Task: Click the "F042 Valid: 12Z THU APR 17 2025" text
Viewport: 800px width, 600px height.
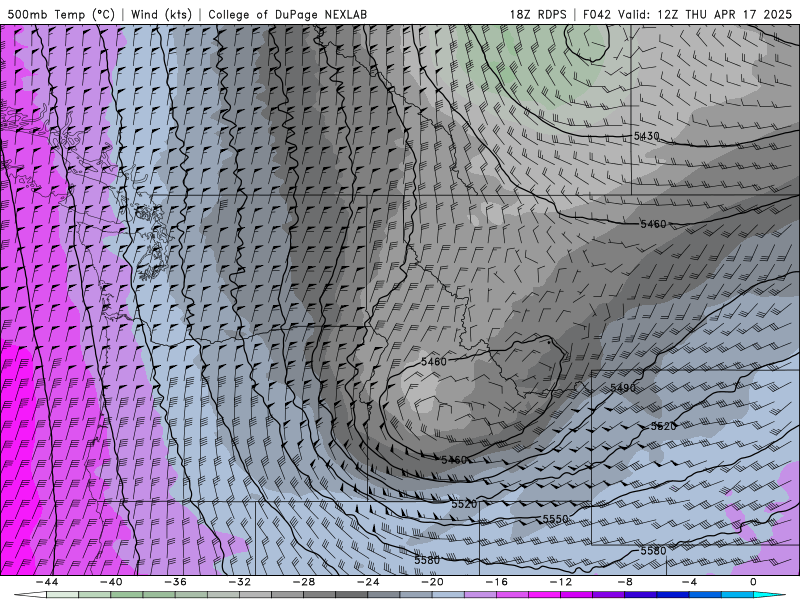Action: point(687,14)
